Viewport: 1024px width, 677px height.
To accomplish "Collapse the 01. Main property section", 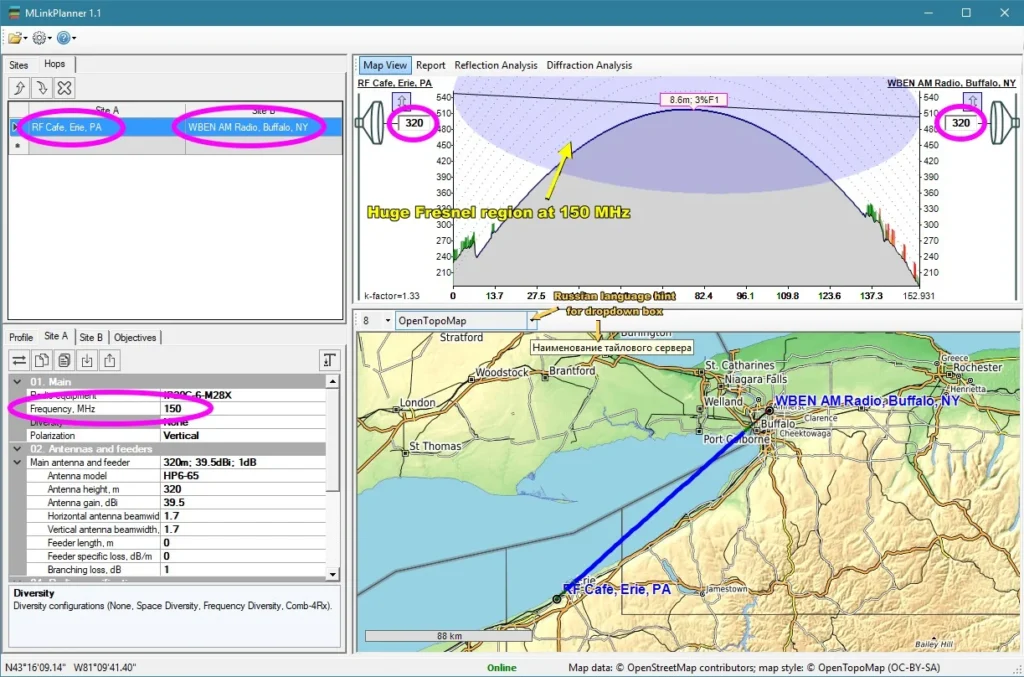I will pos(17,382).
